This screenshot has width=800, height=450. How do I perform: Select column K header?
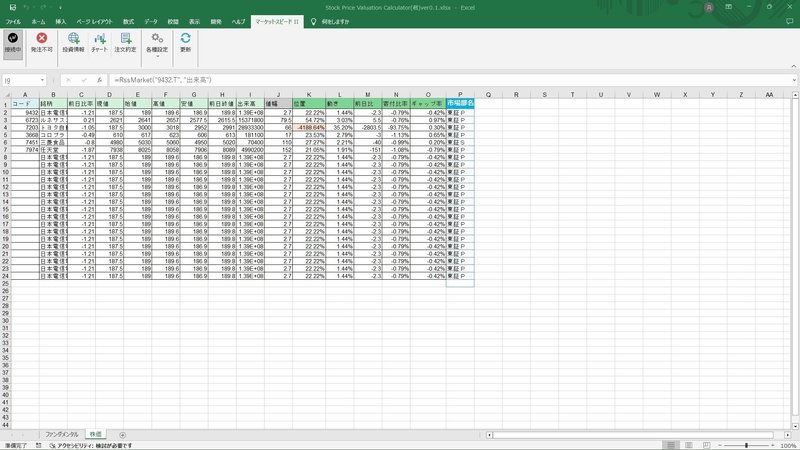309,95
